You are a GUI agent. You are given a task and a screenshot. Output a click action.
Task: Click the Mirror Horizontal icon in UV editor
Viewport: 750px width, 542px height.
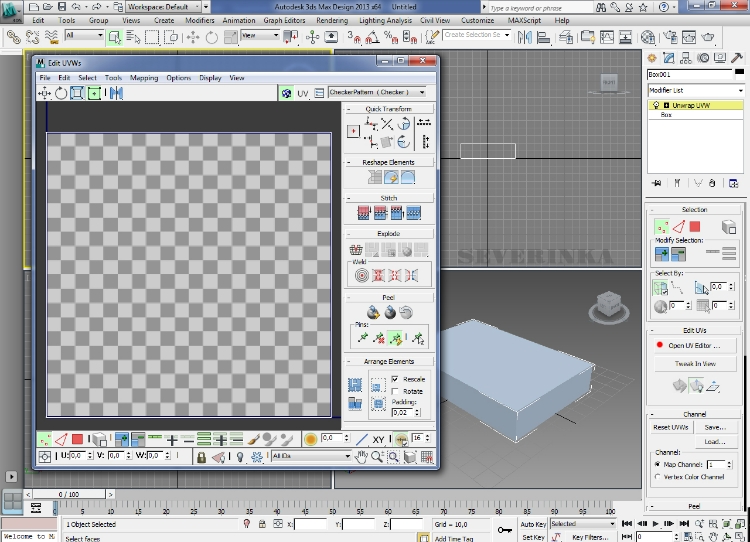tap(116, 93)
